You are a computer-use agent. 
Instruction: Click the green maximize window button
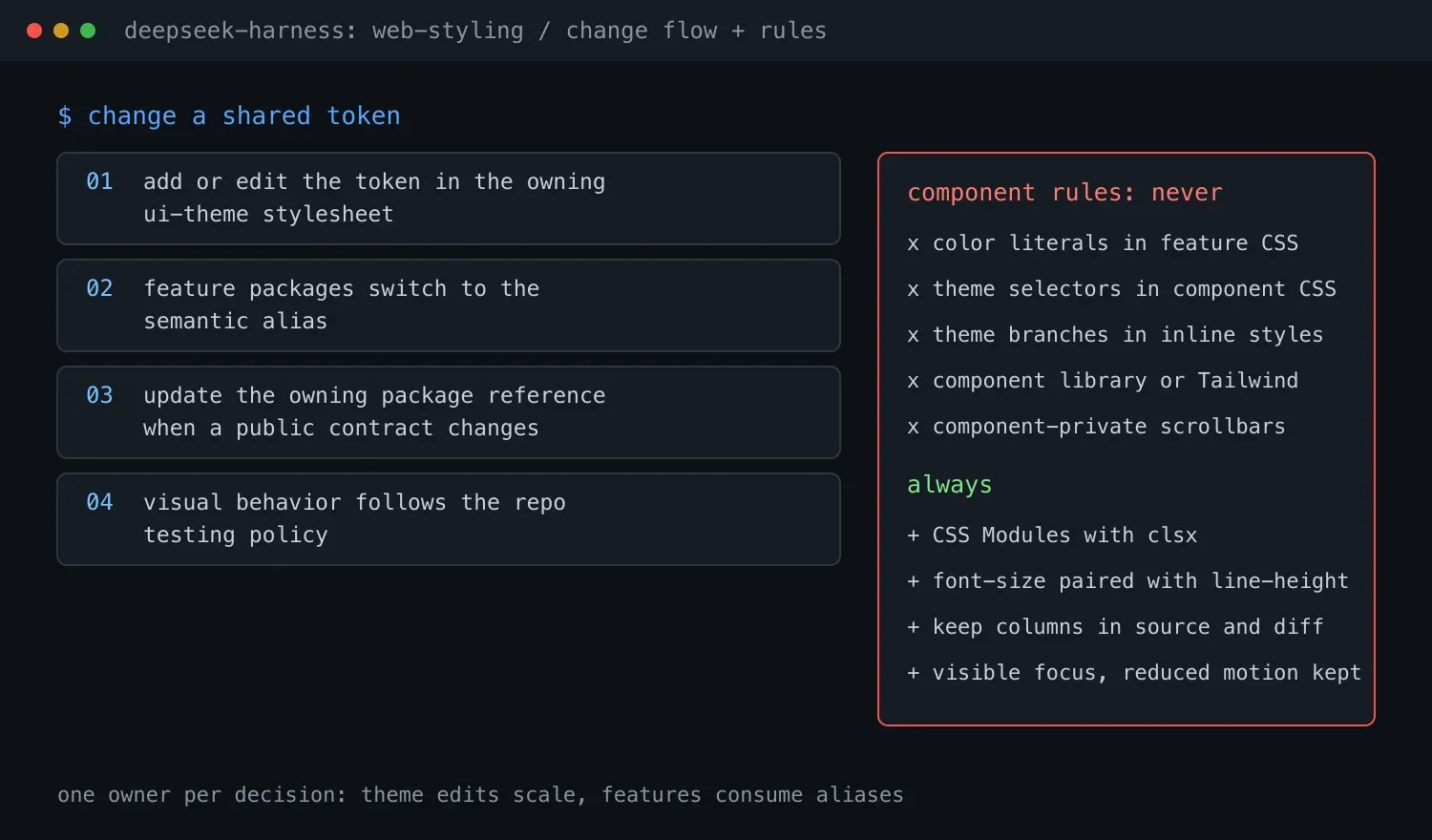(88, 31)
